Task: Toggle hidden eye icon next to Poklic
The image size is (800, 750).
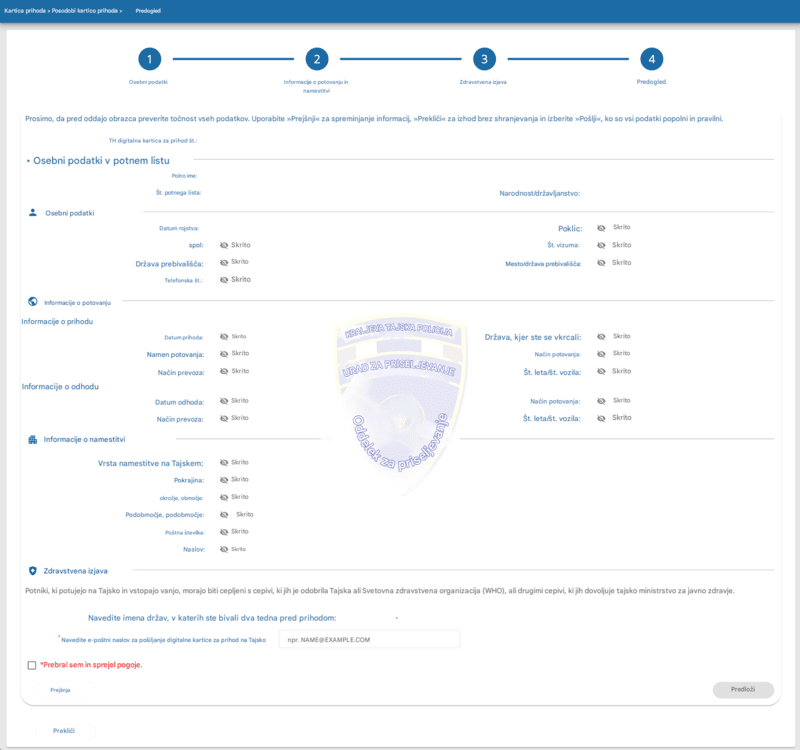Action: (x=601, y=228)
